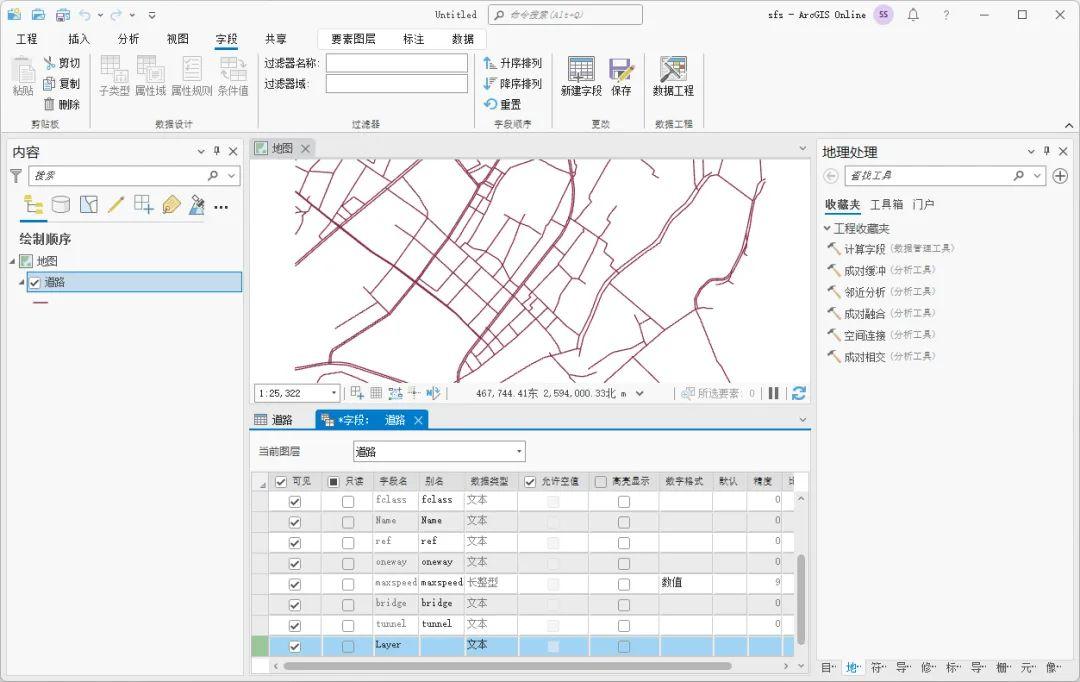Open the map scale dropdown showing 1:25,322

(x=332, y=393)
